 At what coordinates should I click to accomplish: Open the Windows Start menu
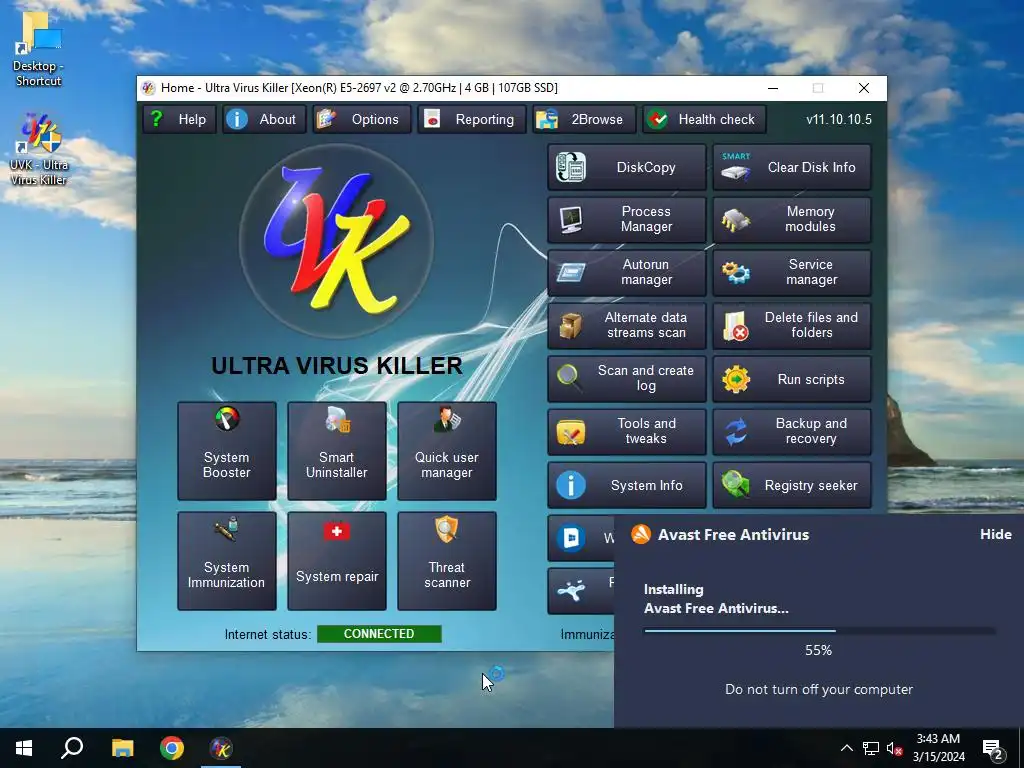click(x=24, y=748)
